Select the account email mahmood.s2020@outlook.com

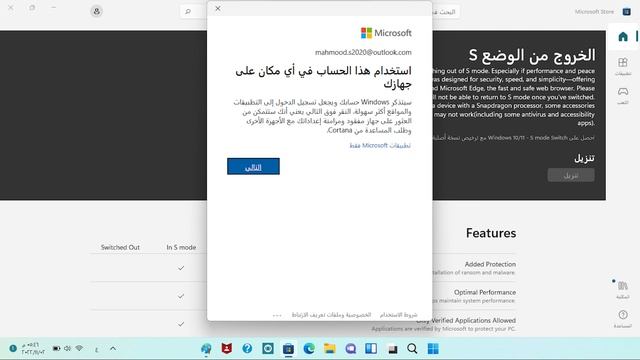pos(363,52)
